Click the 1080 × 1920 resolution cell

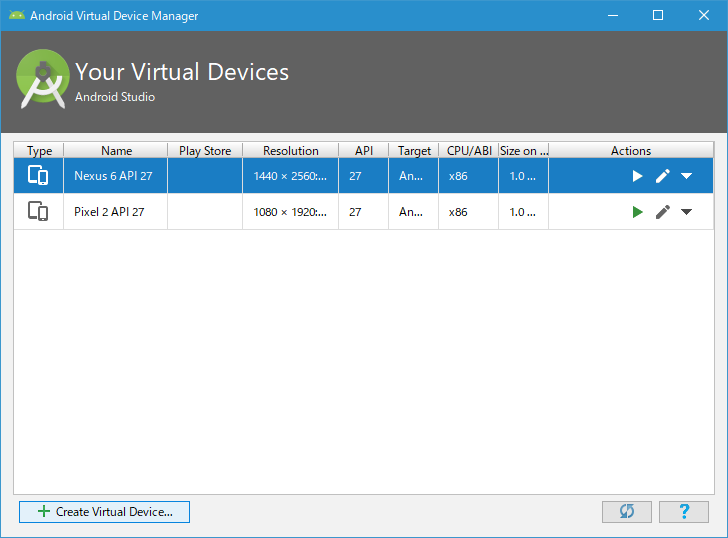tap(291, 212)
